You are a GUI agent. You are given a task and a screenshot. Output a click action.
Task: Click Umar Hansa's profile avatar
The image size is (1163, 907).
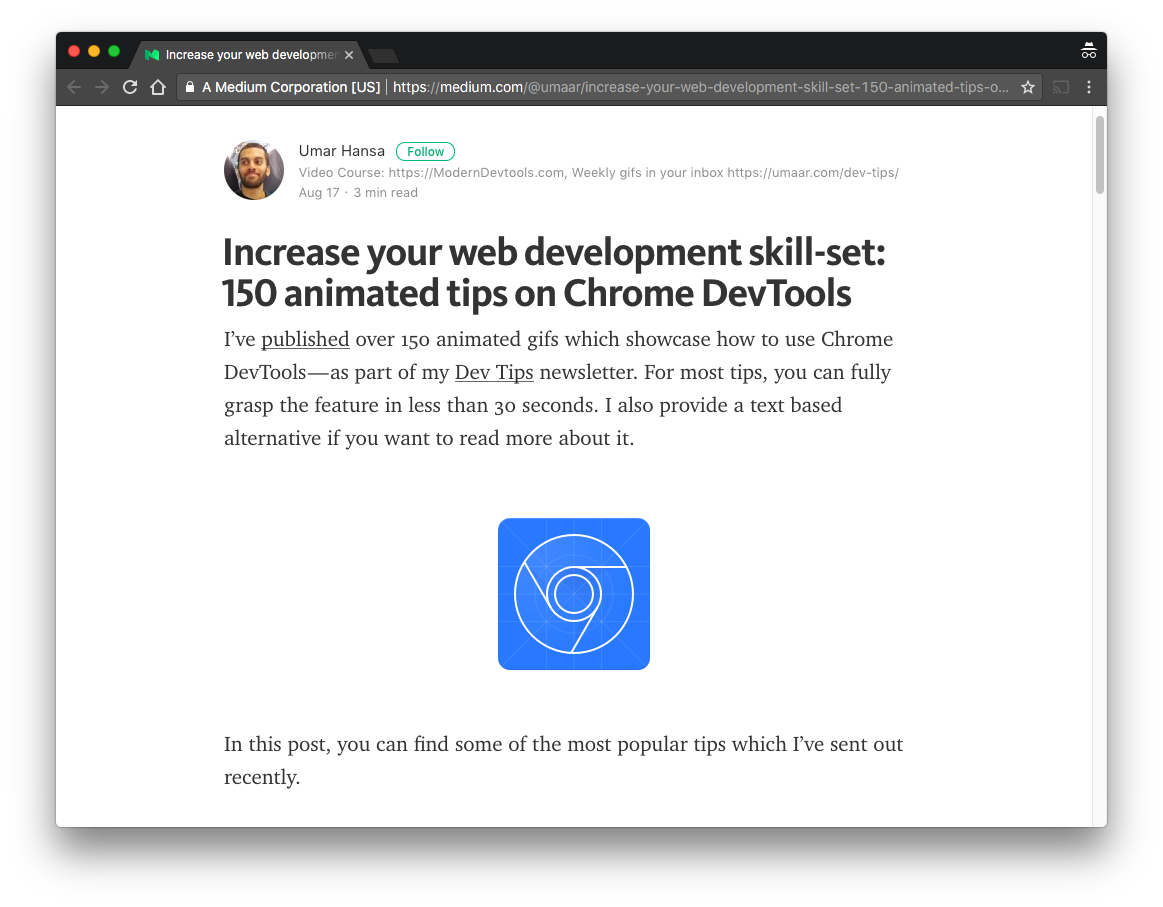254,170
